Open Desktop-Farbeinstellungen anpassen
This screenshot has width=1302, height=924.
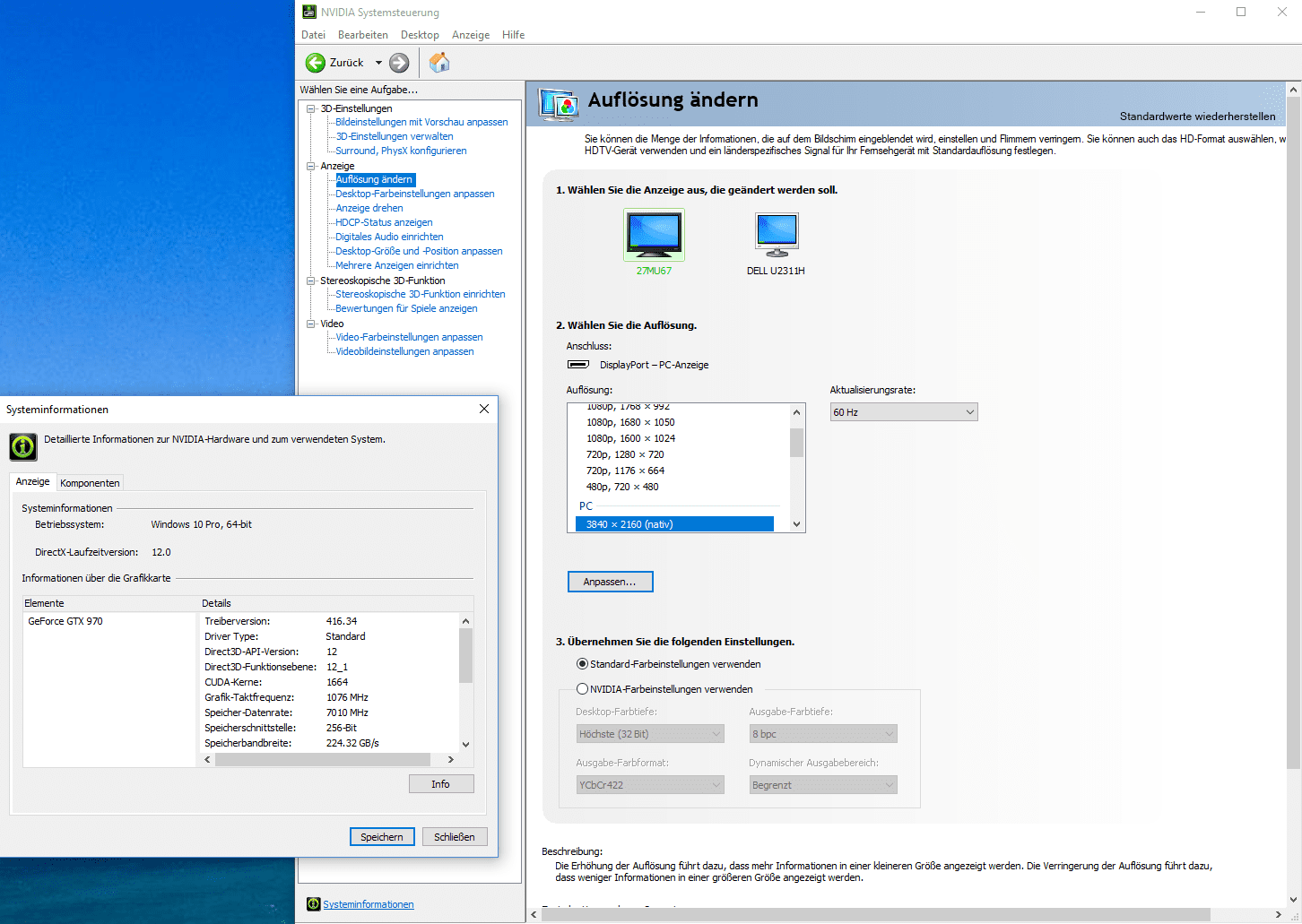415,194
